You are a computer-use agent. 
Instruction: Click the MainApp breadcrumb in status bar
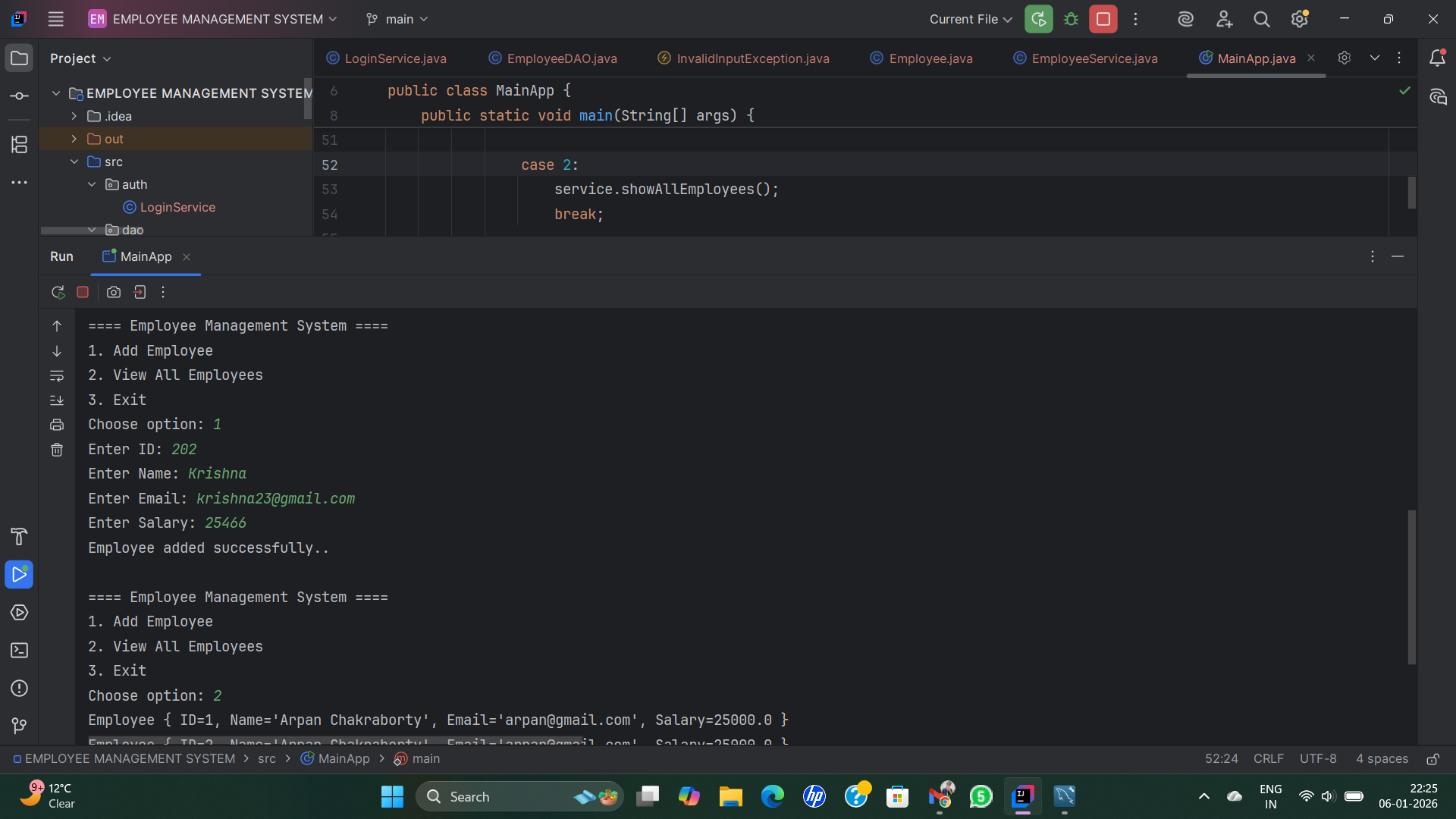[343, 758]
